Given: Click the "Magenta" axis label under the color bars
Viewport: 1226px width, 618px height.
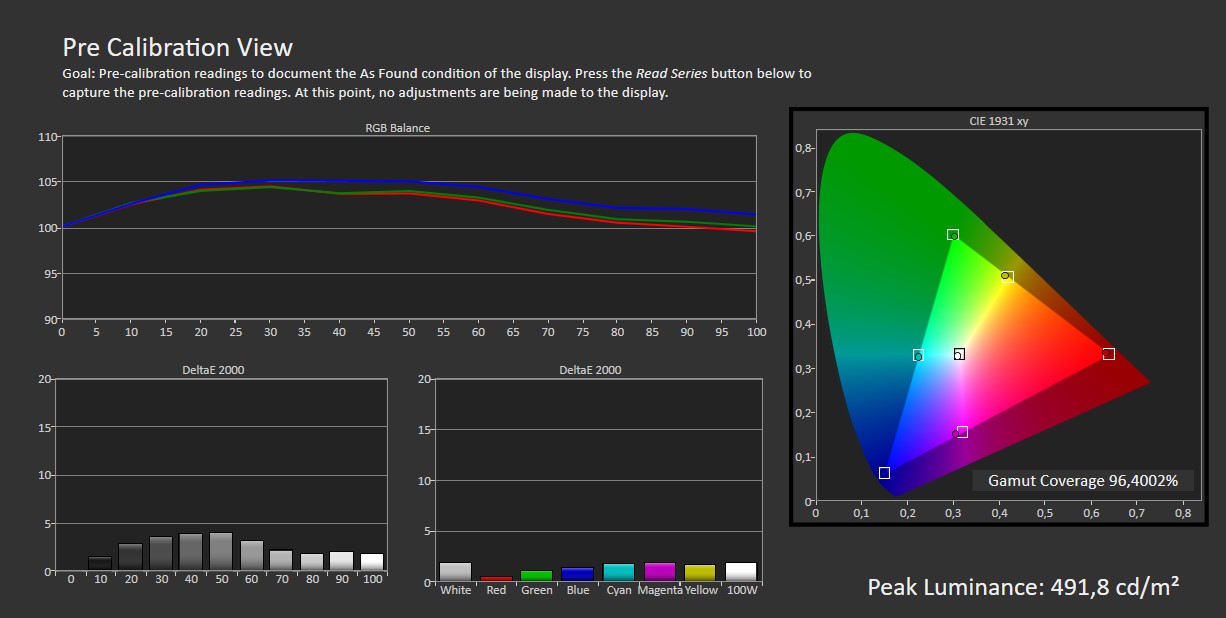Looking at the screenshot, I should point(660,590).
